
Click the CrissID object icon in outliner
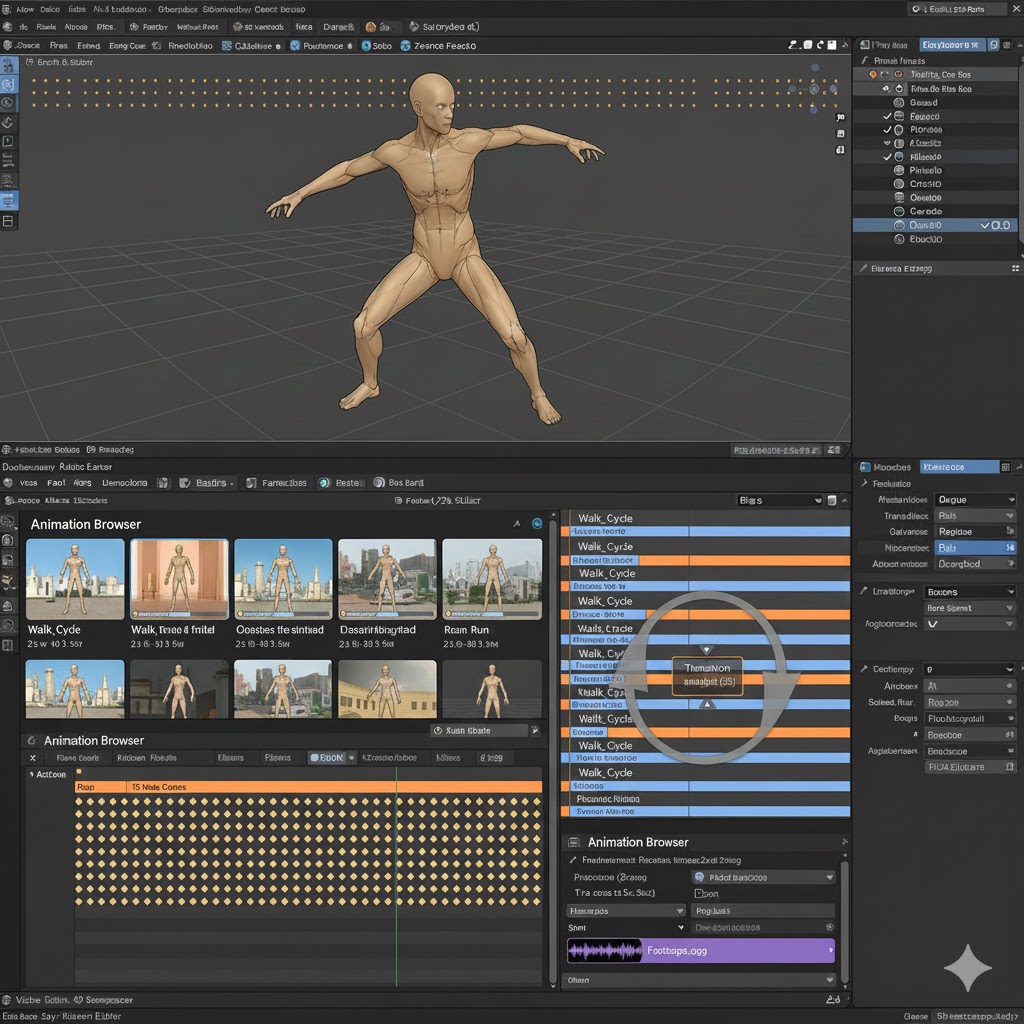point(899,184)
